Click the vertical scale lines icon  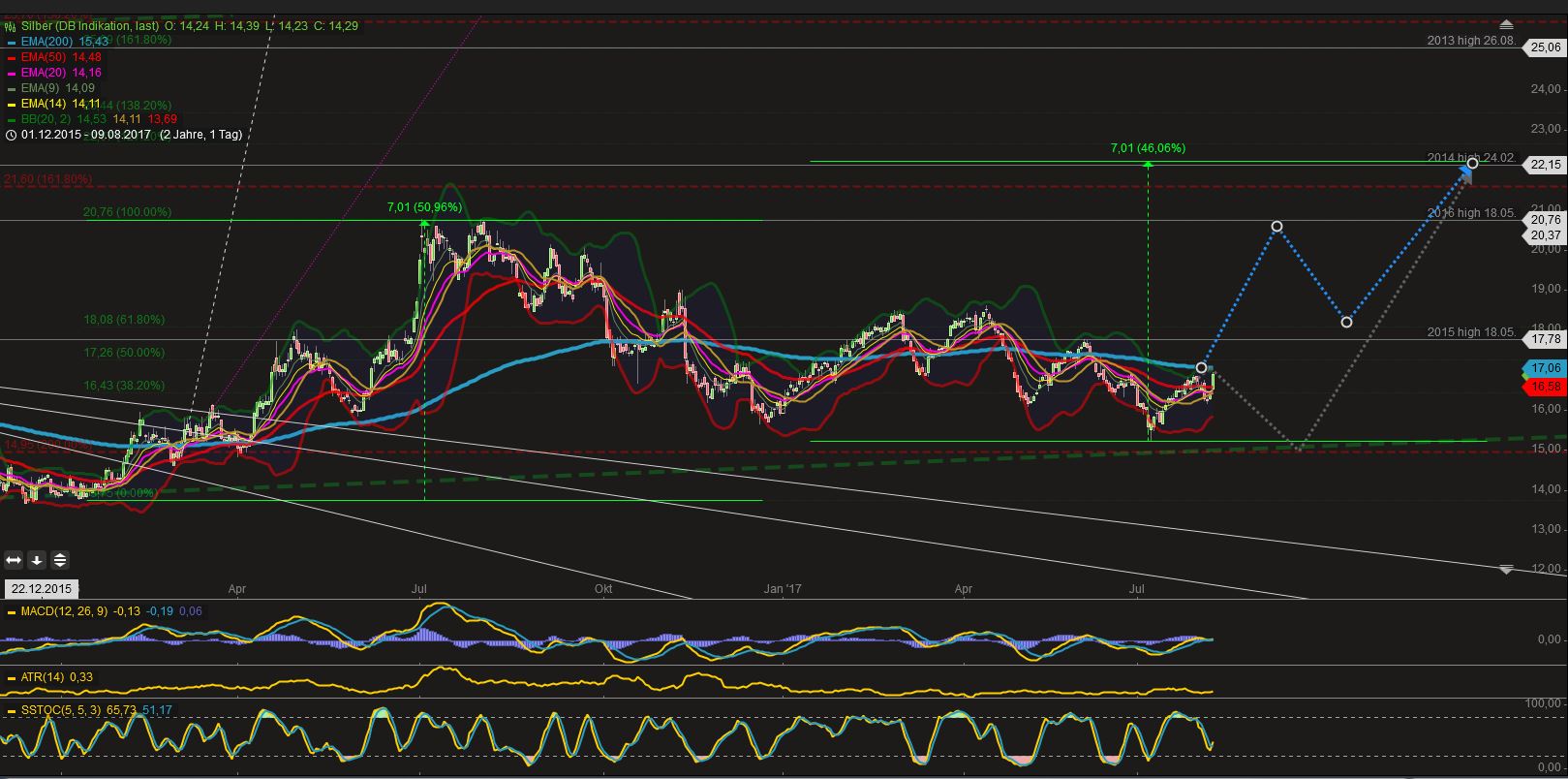60,559
